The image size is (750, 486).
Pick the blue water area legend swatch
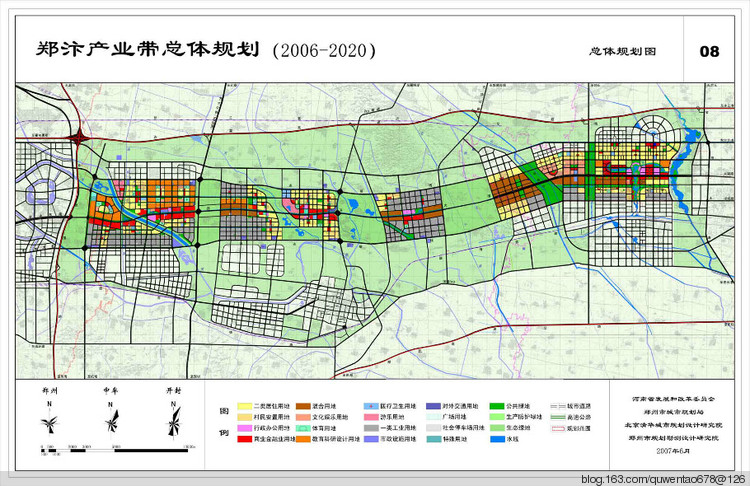tap(497, 439)
